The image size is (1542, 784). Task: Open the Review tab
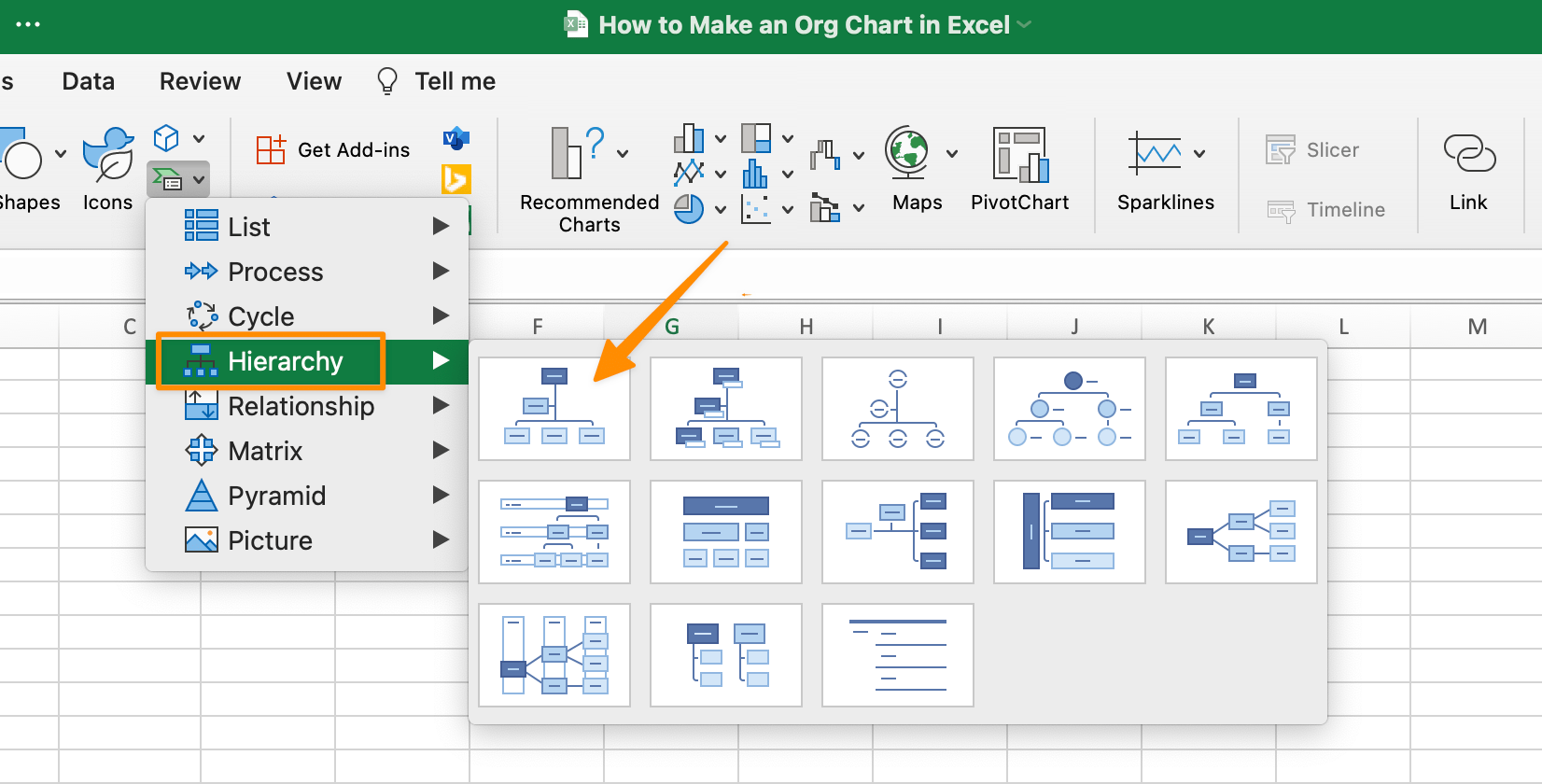coord(200,81)
